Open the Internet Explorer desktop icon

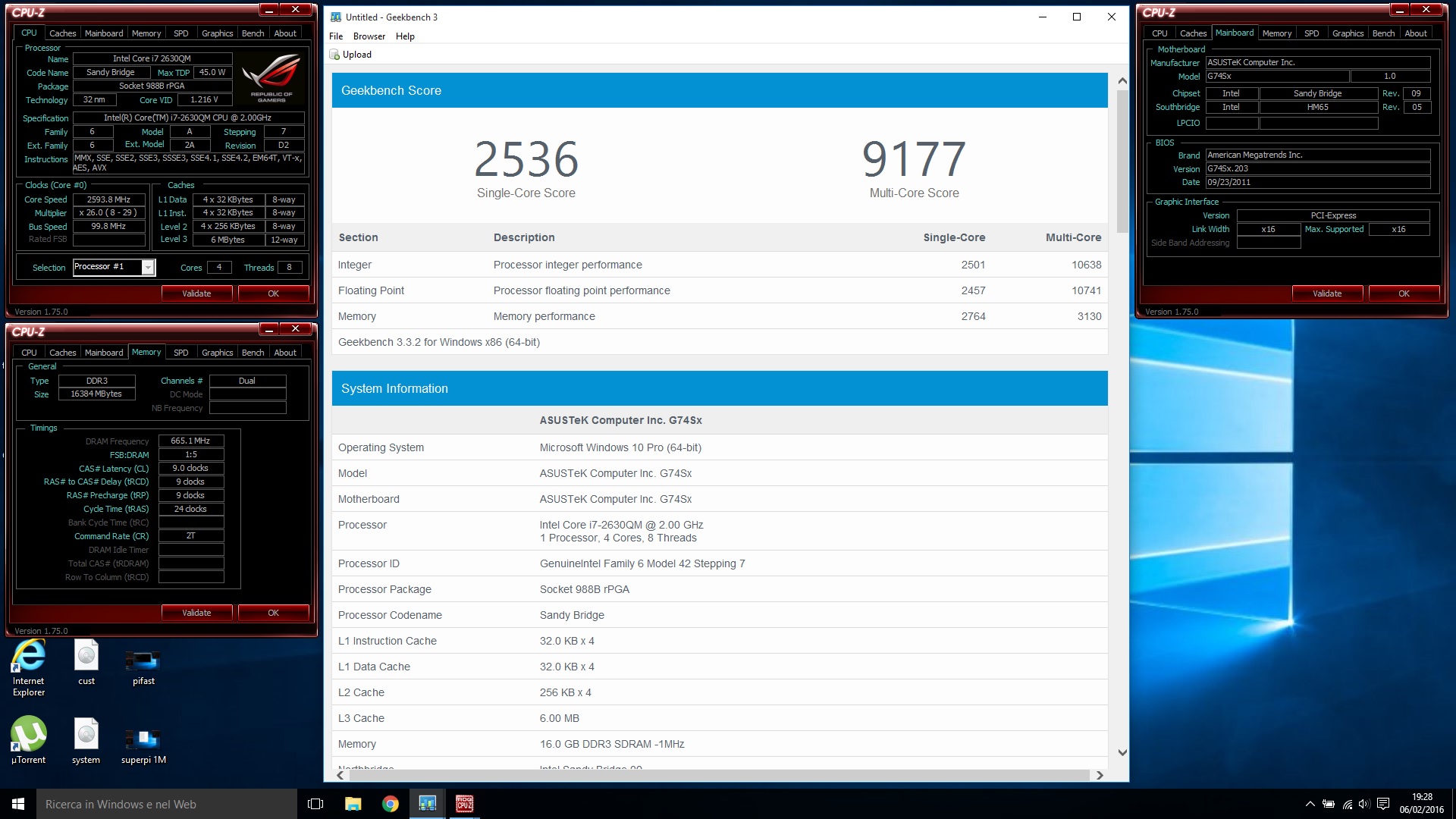click(x=29, y=667)
